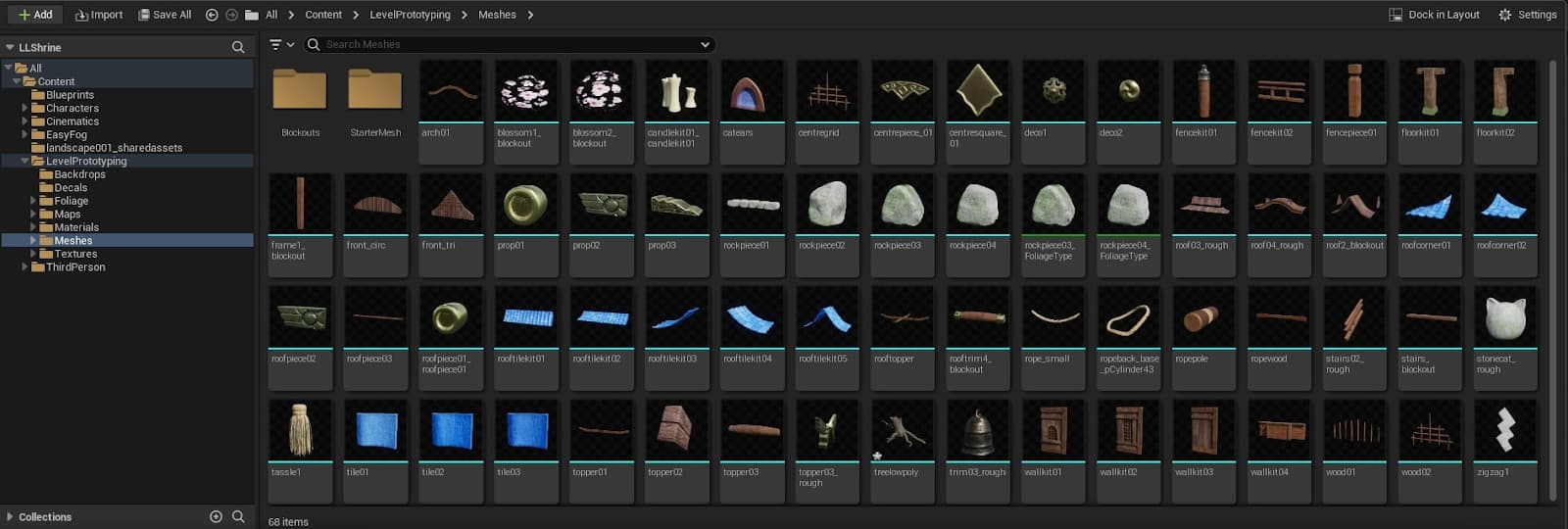Click the Add button
This screenshot has width=1568, height=529.
35,15
